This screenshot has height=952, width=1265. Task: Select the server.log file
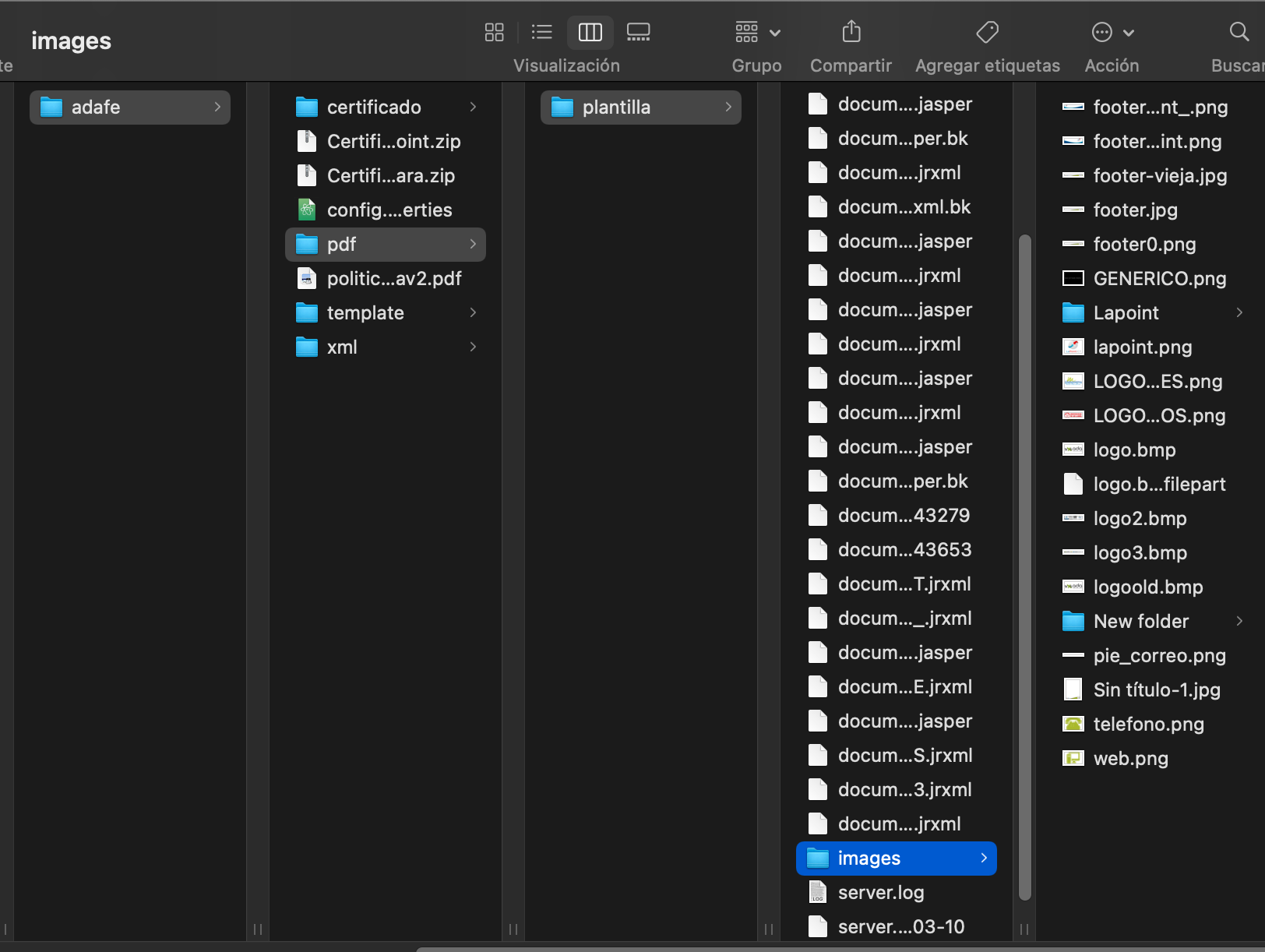click(x=880, y=893)
